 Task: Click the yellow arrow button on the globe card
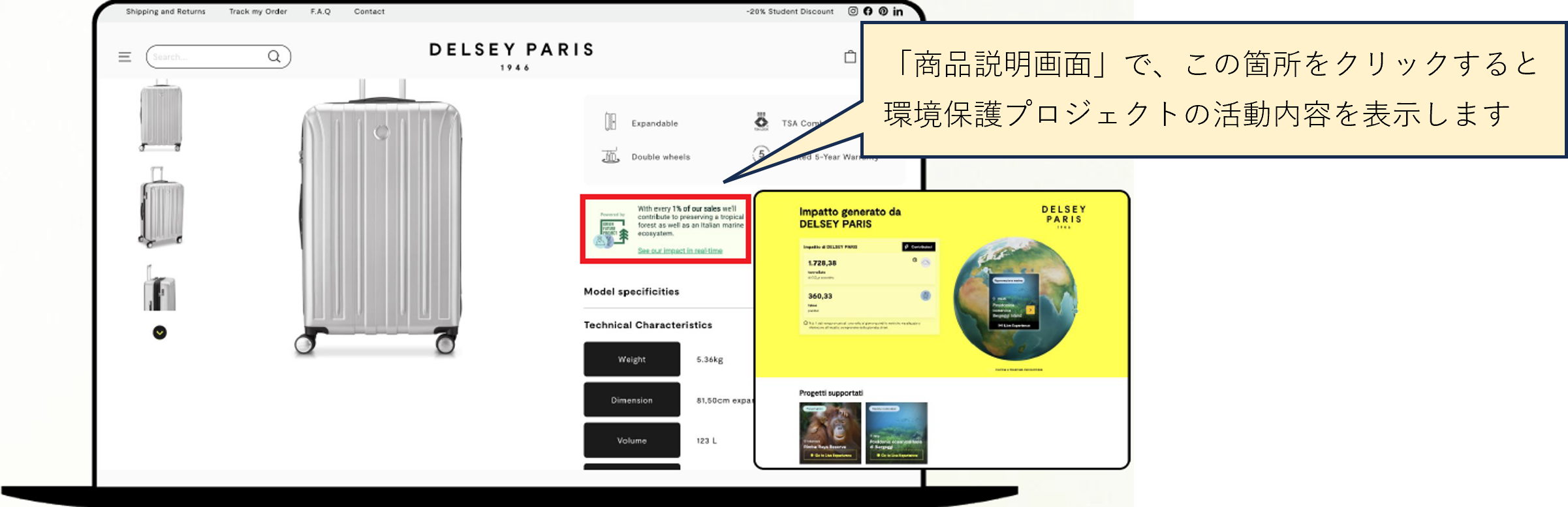click(x=1030, y=310)
